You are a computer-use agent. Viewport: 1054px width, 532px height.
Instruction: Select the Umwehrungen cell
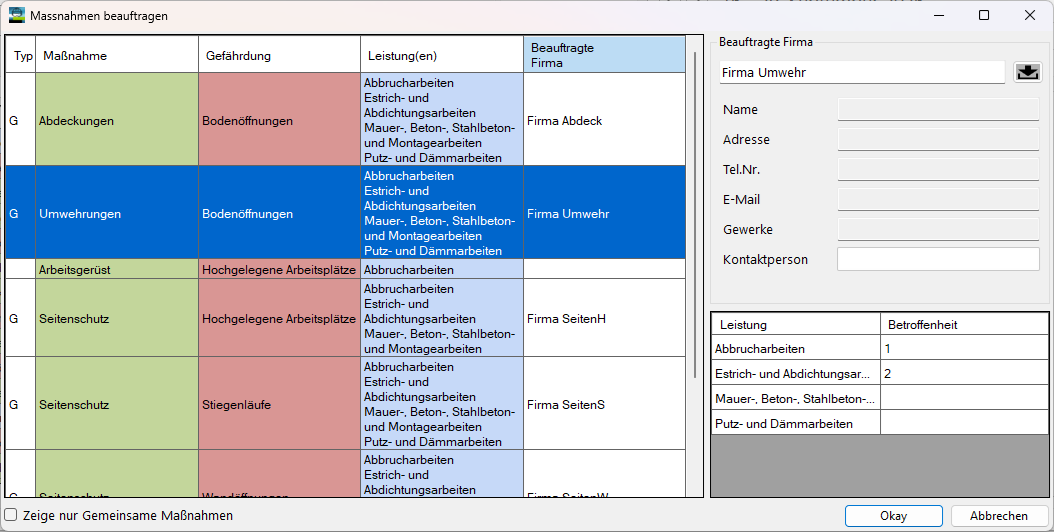click(117, 213)
